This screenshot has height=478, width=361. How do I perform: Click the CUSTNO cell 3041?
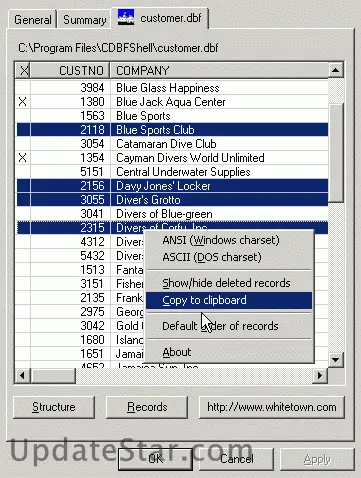(70, 214)
